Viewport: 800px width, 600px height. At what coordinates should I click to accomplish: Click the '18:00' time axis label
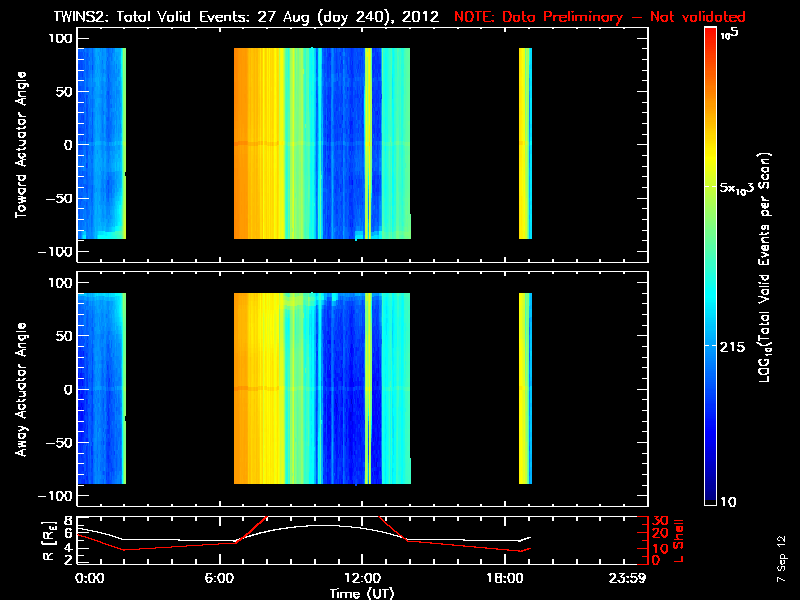[x=505, y=578]
